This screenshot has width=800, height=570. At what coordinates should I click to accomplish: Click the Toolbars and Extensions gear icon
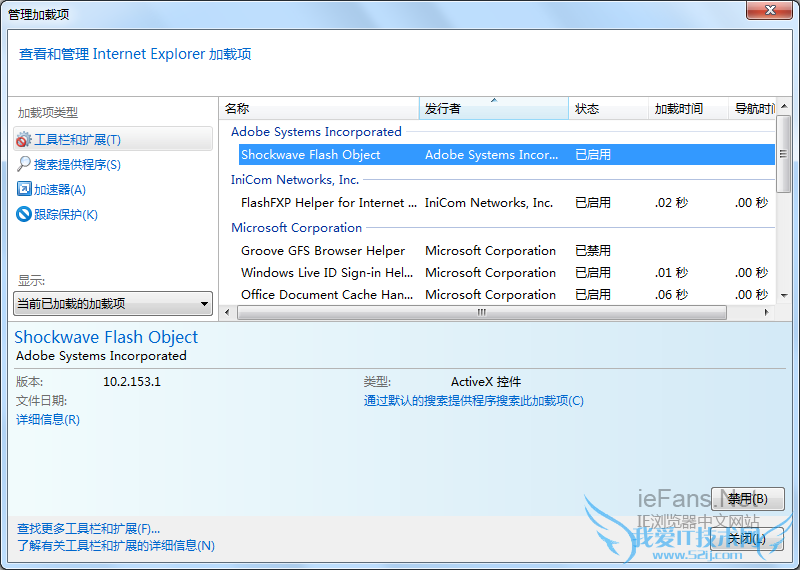click(23, 139)
